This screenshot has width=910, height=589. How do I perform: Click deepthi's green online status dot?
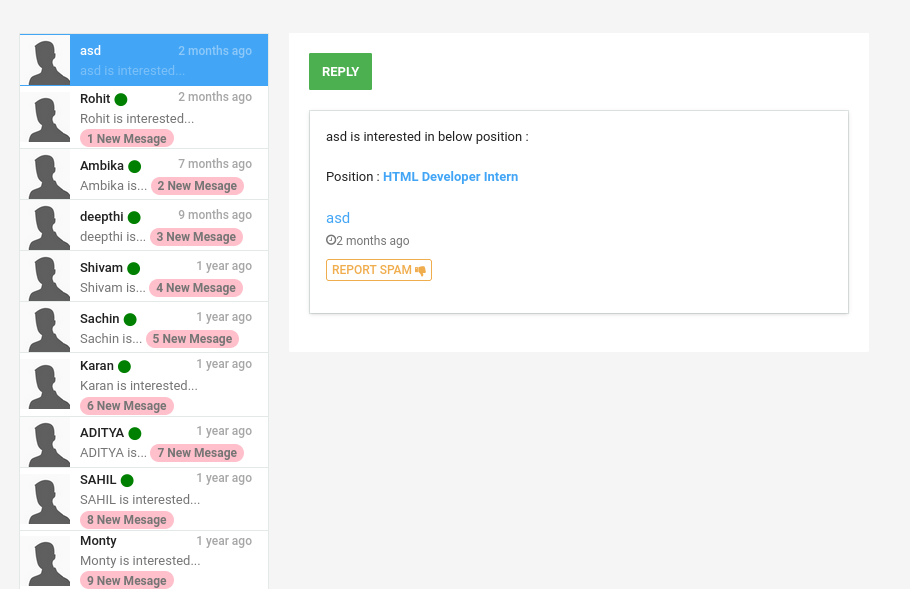coord(134,217)
